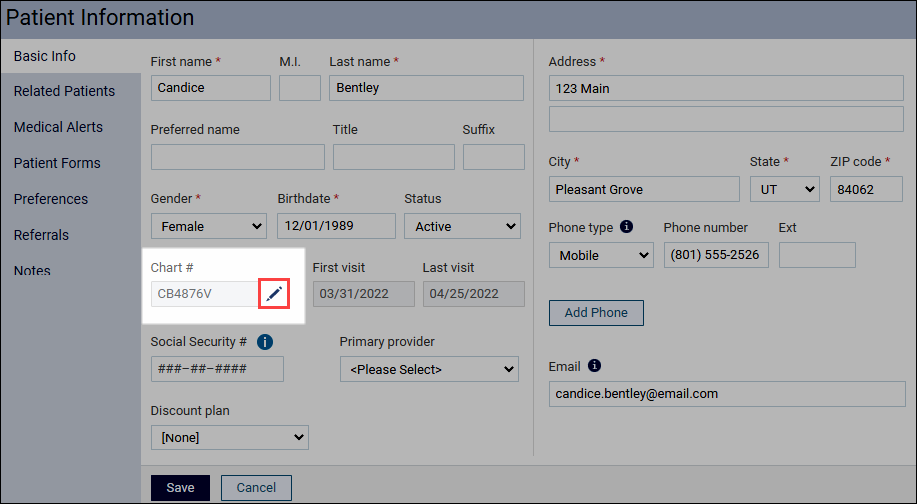Viewport: 917px width, 504px height.
Task: Click the Phone type info icon
Action: 626,226
